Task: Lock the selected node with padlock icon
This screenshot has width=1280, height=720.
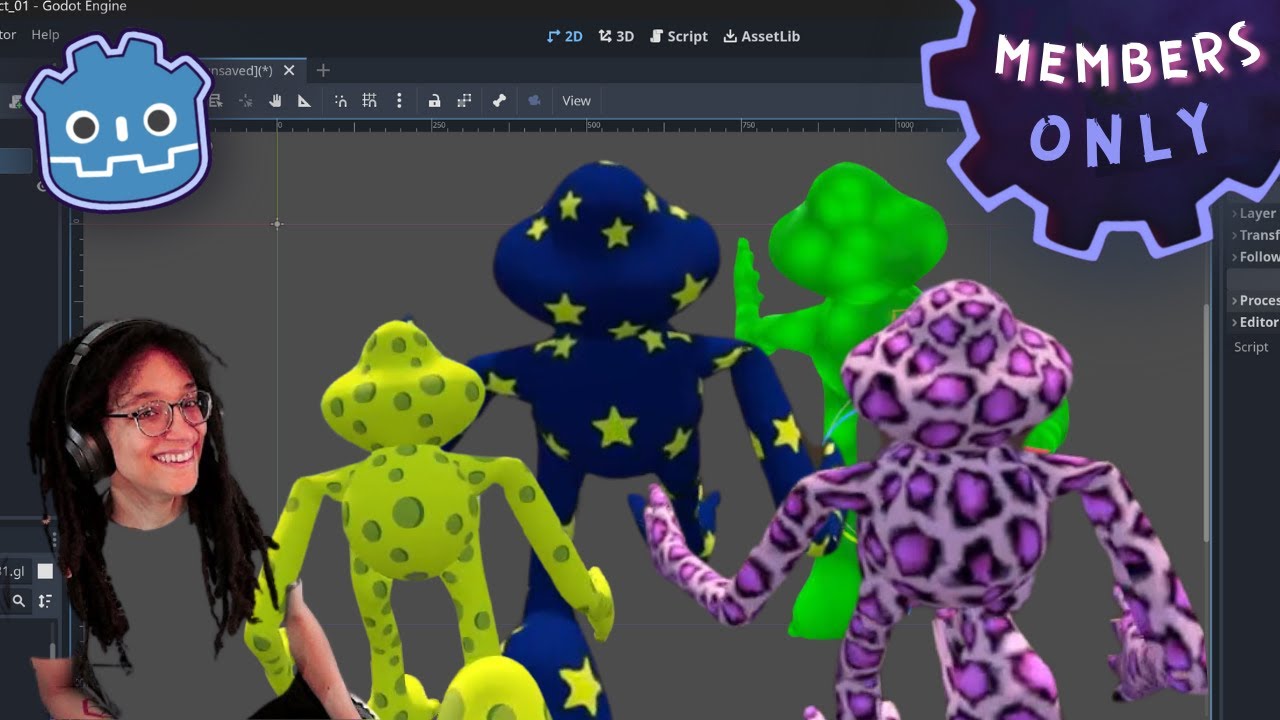Action: [434, 100]
